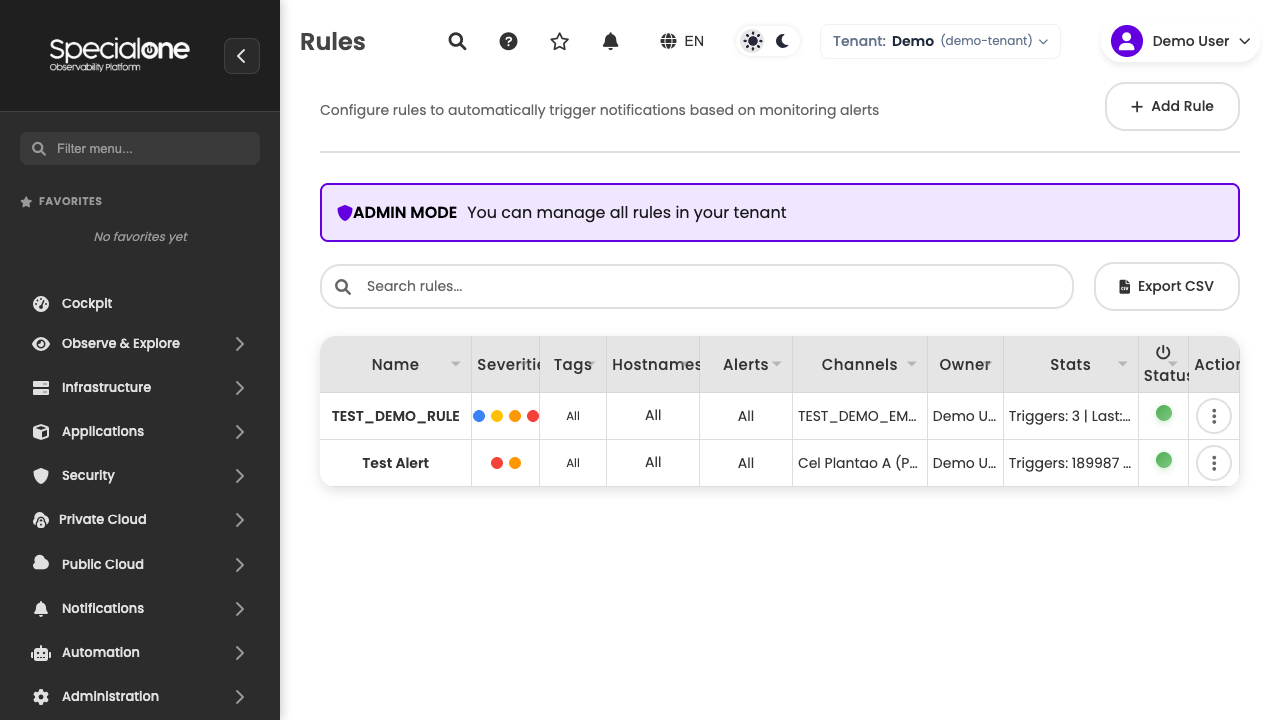Click the SpecialOne platform logo
This screenshot has width=1280, height=720.
119,53
